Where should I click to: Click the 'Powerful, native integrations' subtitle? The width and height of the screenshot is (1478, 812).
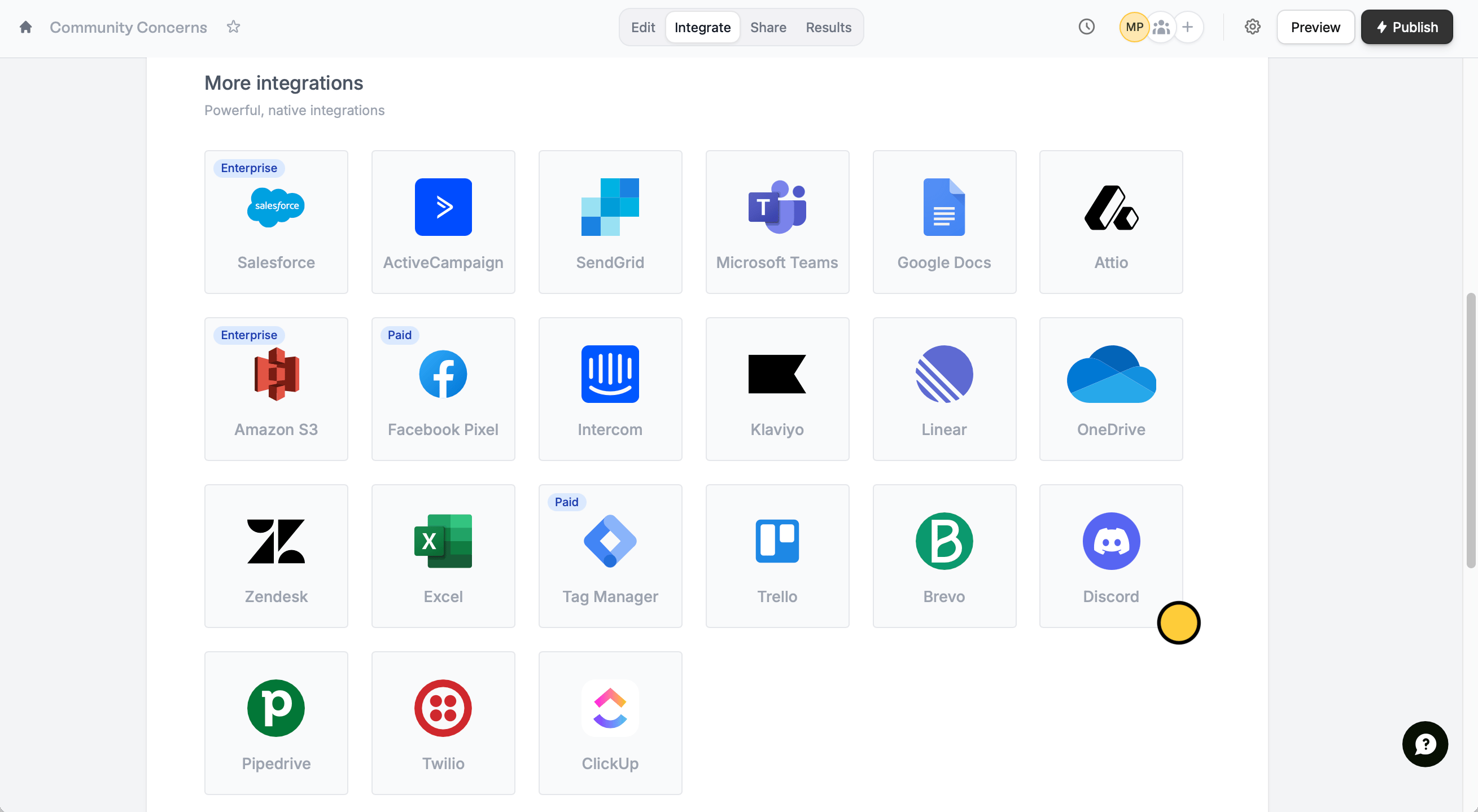[x=294, y=110]
